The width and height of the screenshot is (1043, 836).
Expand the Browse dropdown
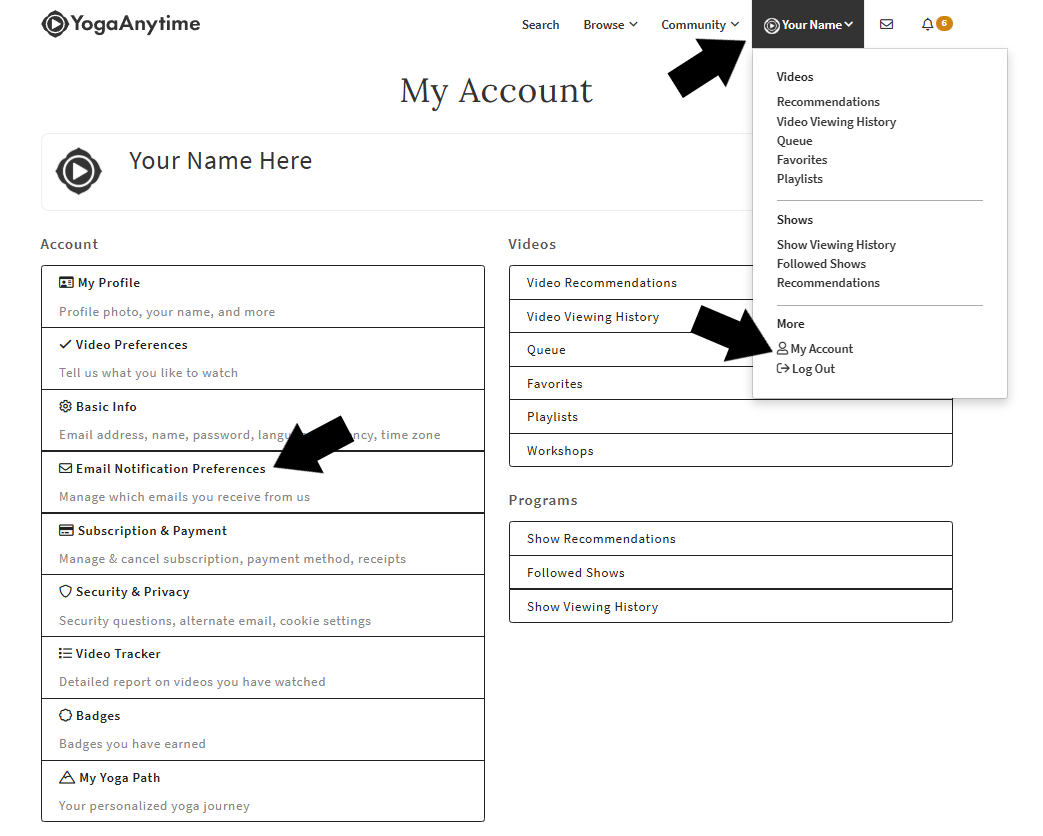coord(610,25)
